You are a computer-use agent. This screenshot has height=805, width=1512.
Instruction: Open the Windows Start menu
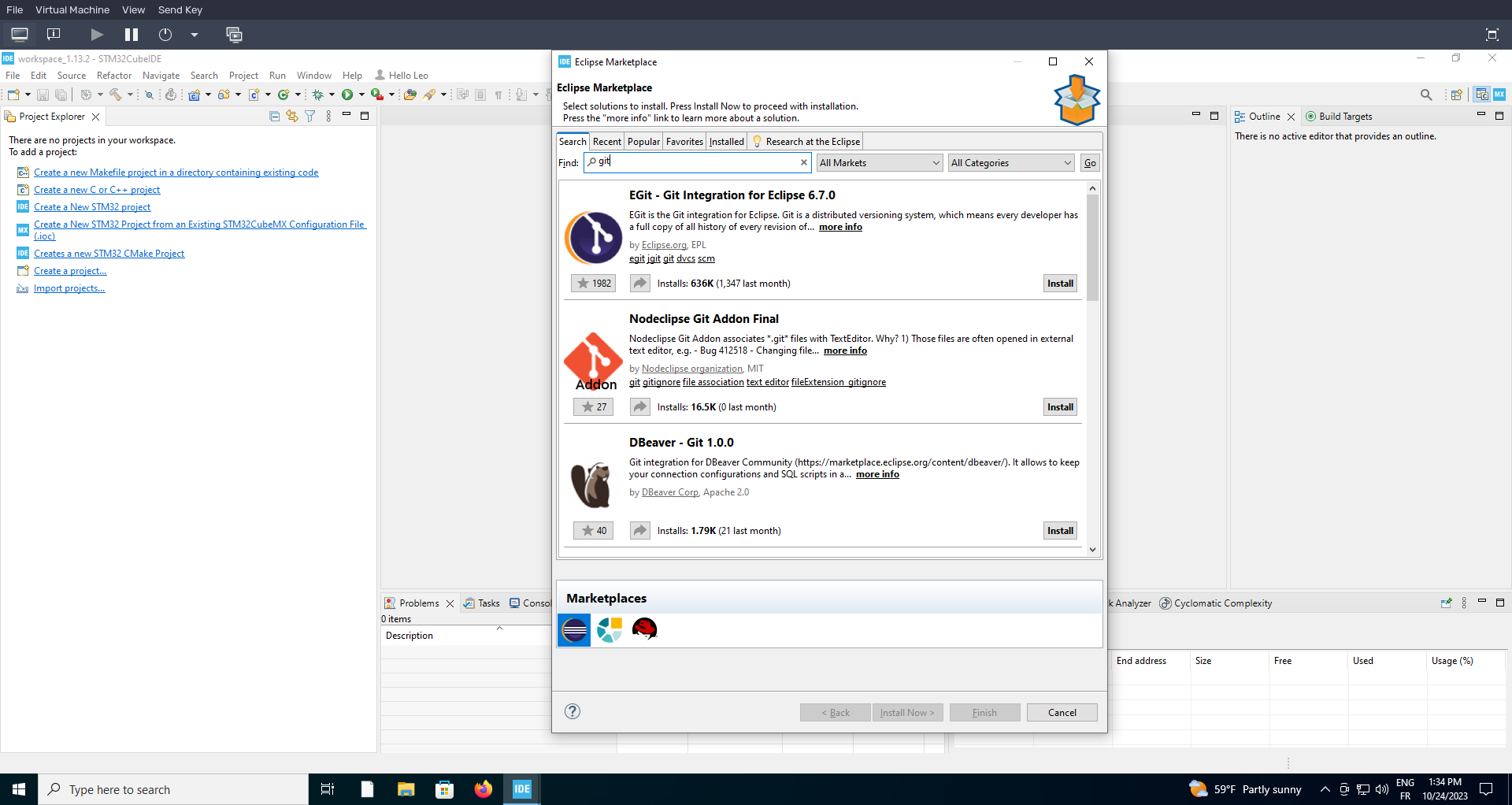pyautogui.click(x=19, y=789)
